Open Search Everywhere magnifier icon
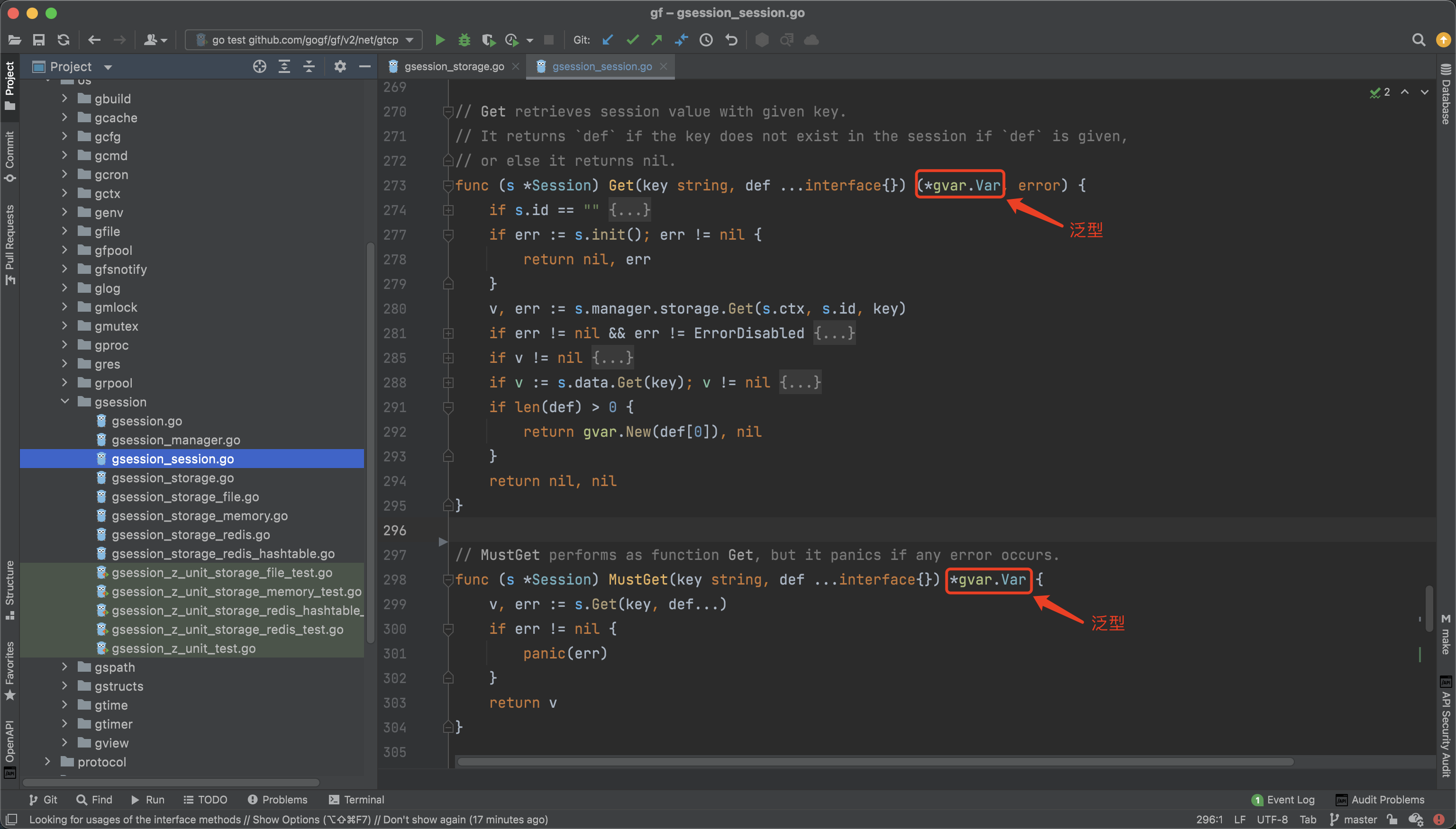This screenshot has height=829, width=1456. click(1419, 40)
